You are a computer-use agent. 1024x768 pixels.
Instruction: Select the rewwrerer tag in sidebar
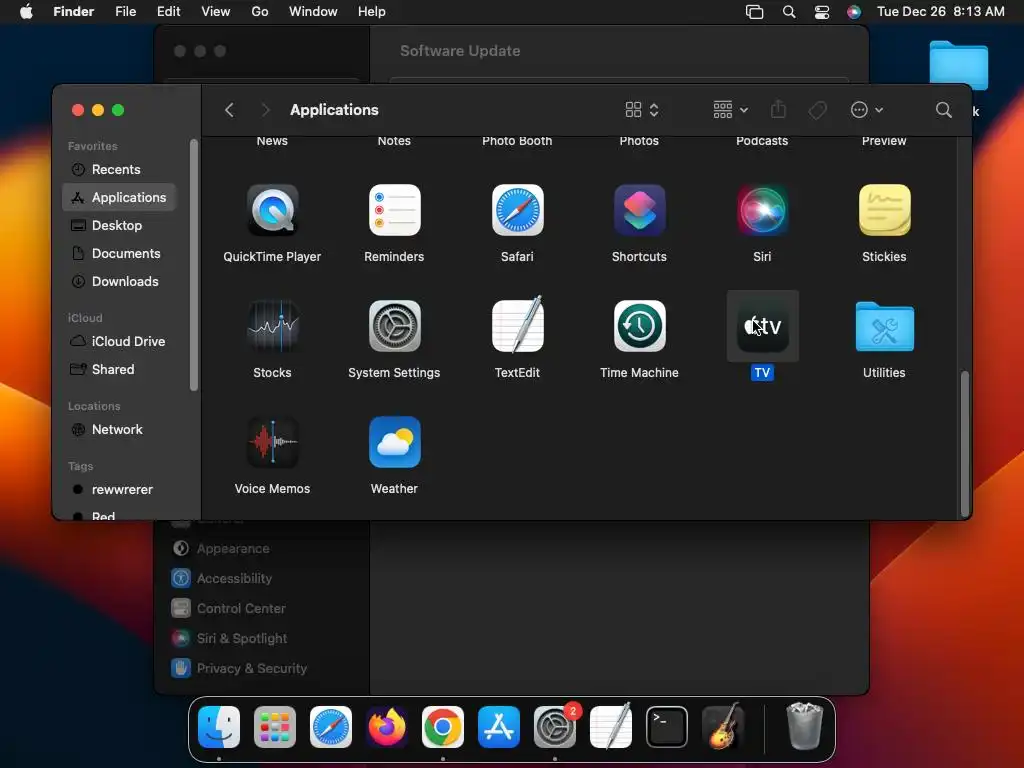click(120, 490)
